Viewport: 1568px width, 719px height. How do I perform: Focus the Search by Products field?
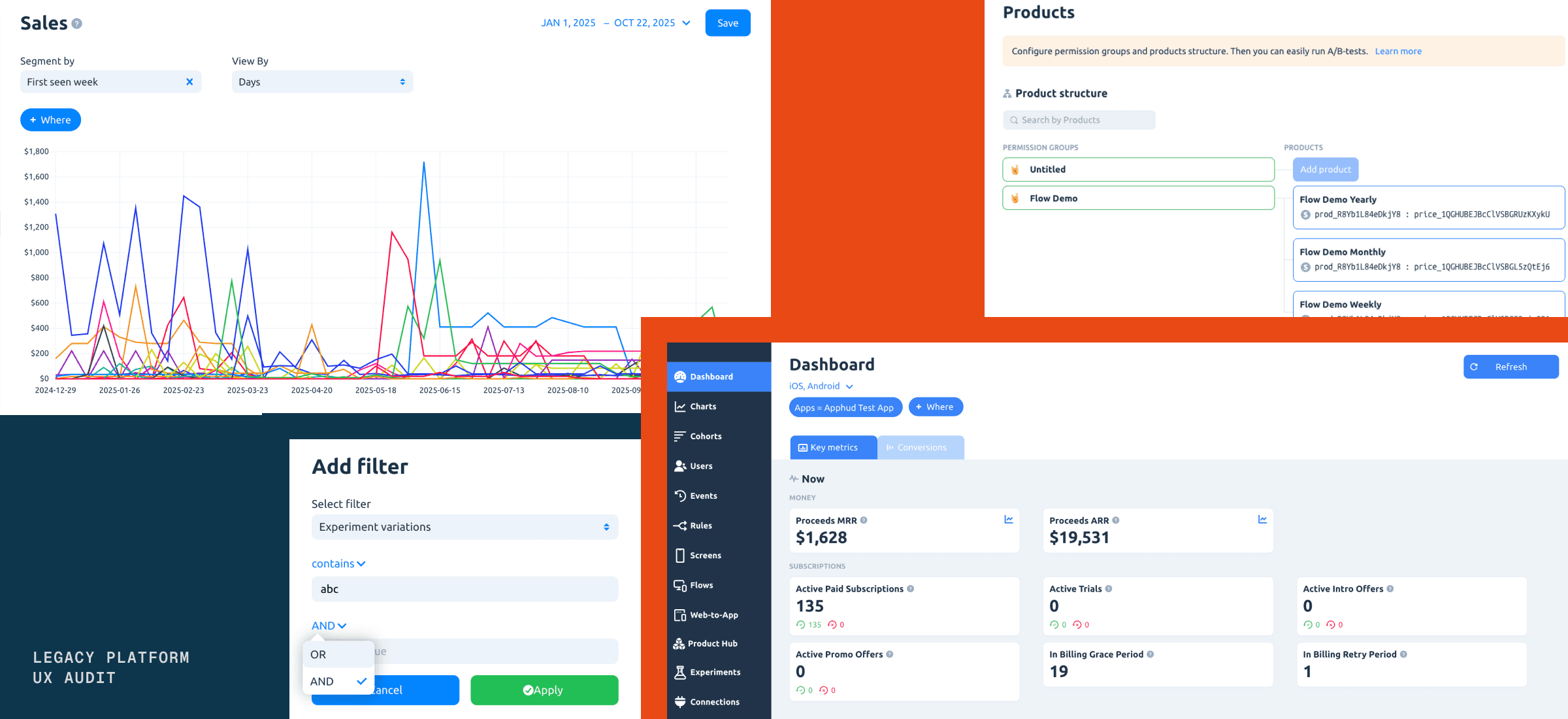pyautogui.click(x=1079, y=120)
